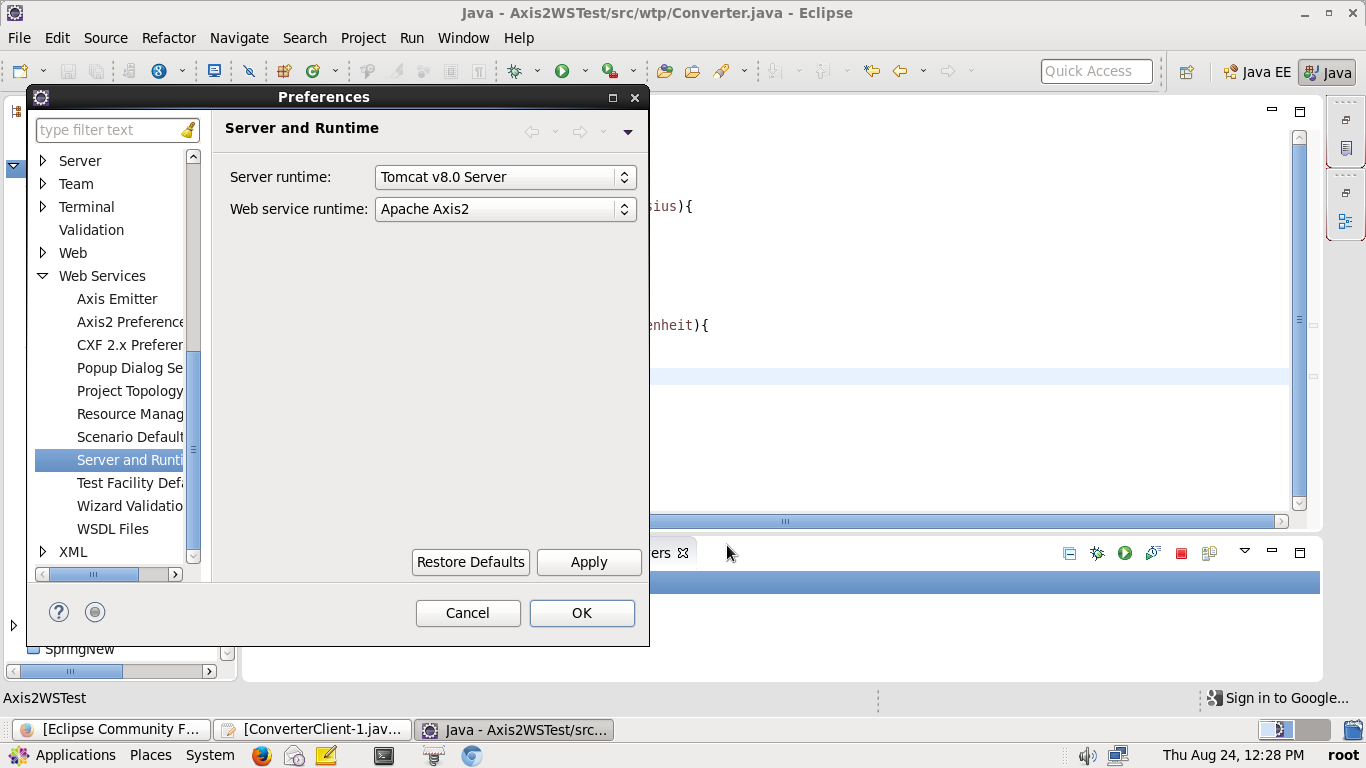Click the Debug bug icon in toolbar
Viewport: 1366px width, 768px height.
pos(515,71)
